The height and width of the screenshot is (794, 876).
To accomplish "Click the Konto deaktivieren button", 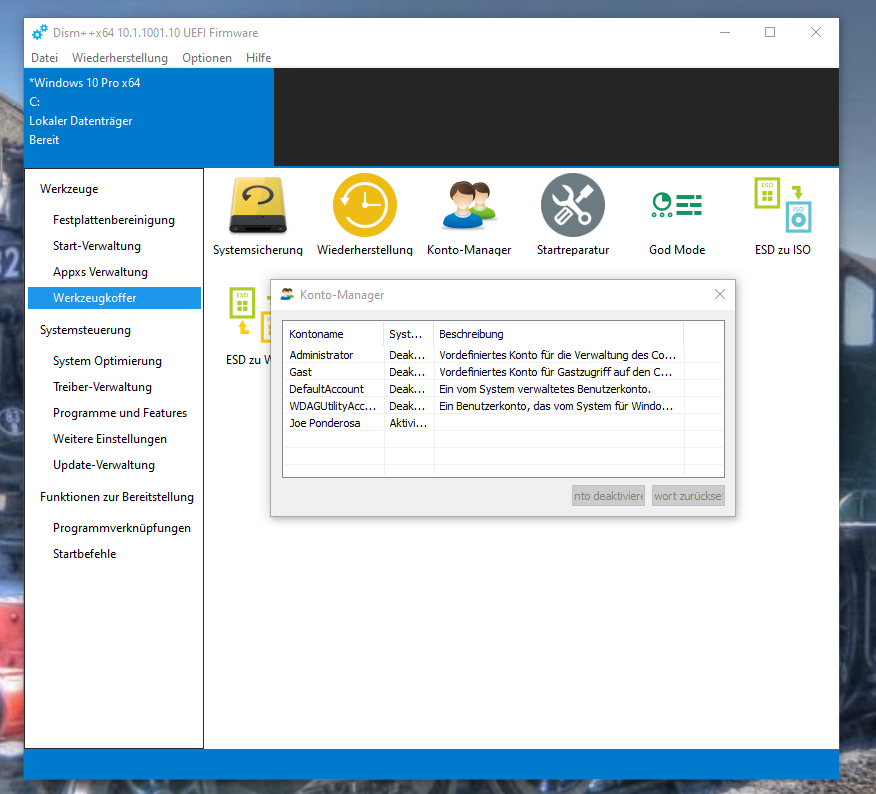I will click(x=608, y=496).
